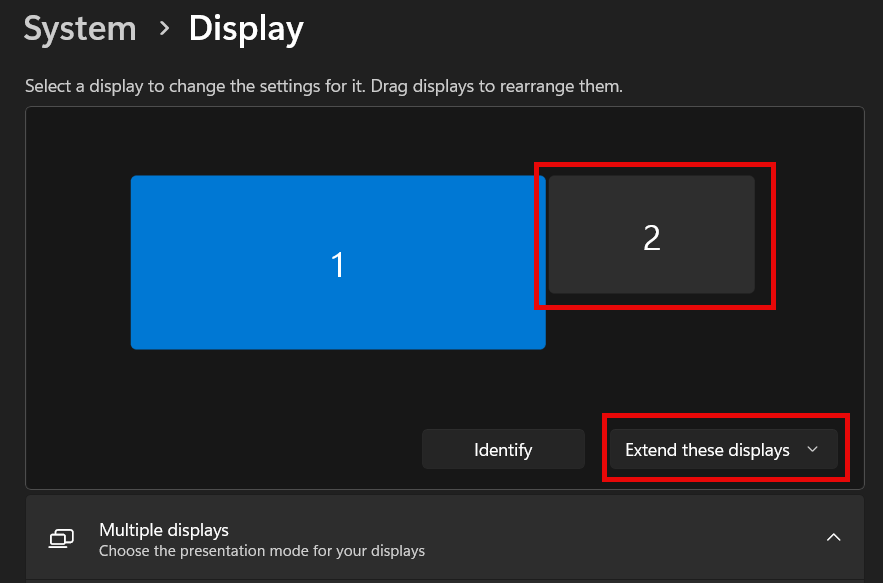Click the Identify button

(503, 450)
